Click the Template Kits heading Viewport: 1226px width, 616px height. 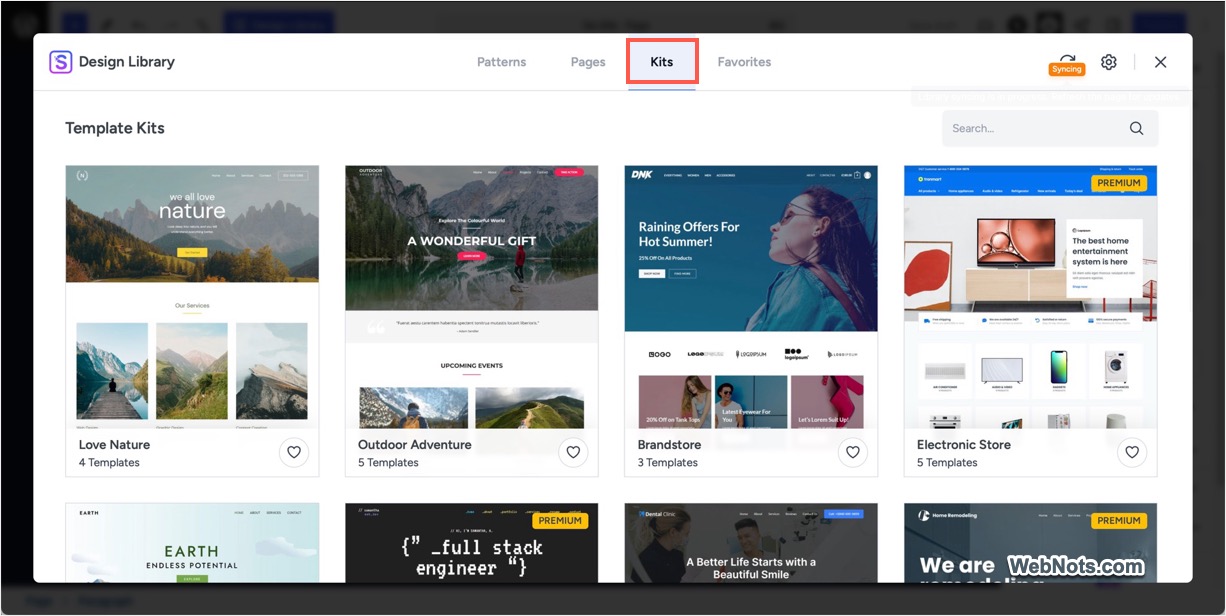pyautogui.click(x=115, y=128)
